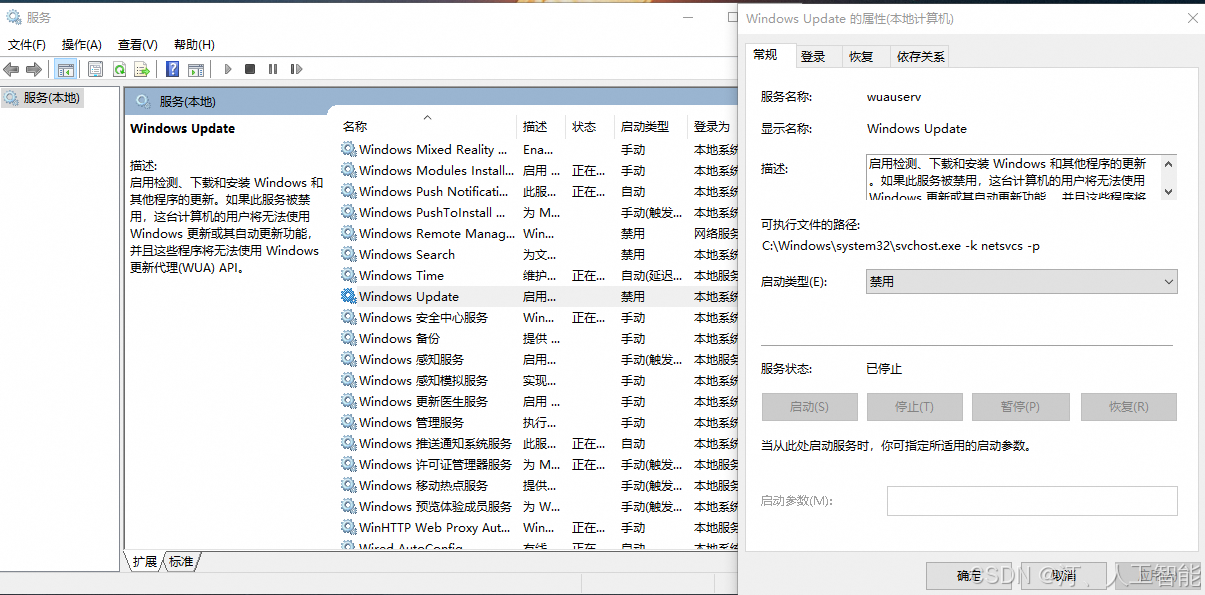
Task: Click gear icon beside Windows Mixed Reality
Action: click(x=348, y=149)
